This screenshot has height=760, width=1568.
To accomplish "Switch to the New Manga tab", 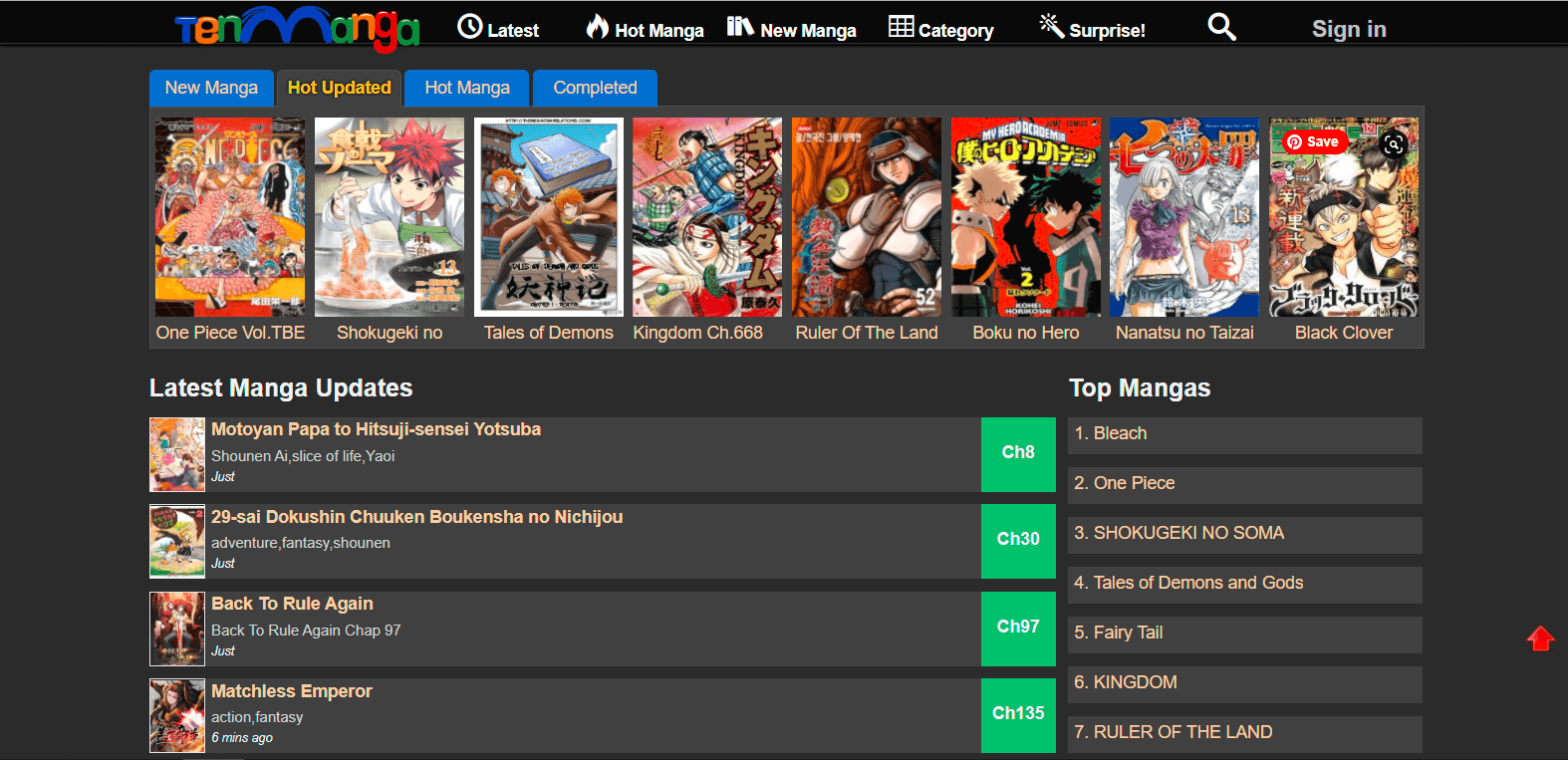I will (x=211, y=88).
